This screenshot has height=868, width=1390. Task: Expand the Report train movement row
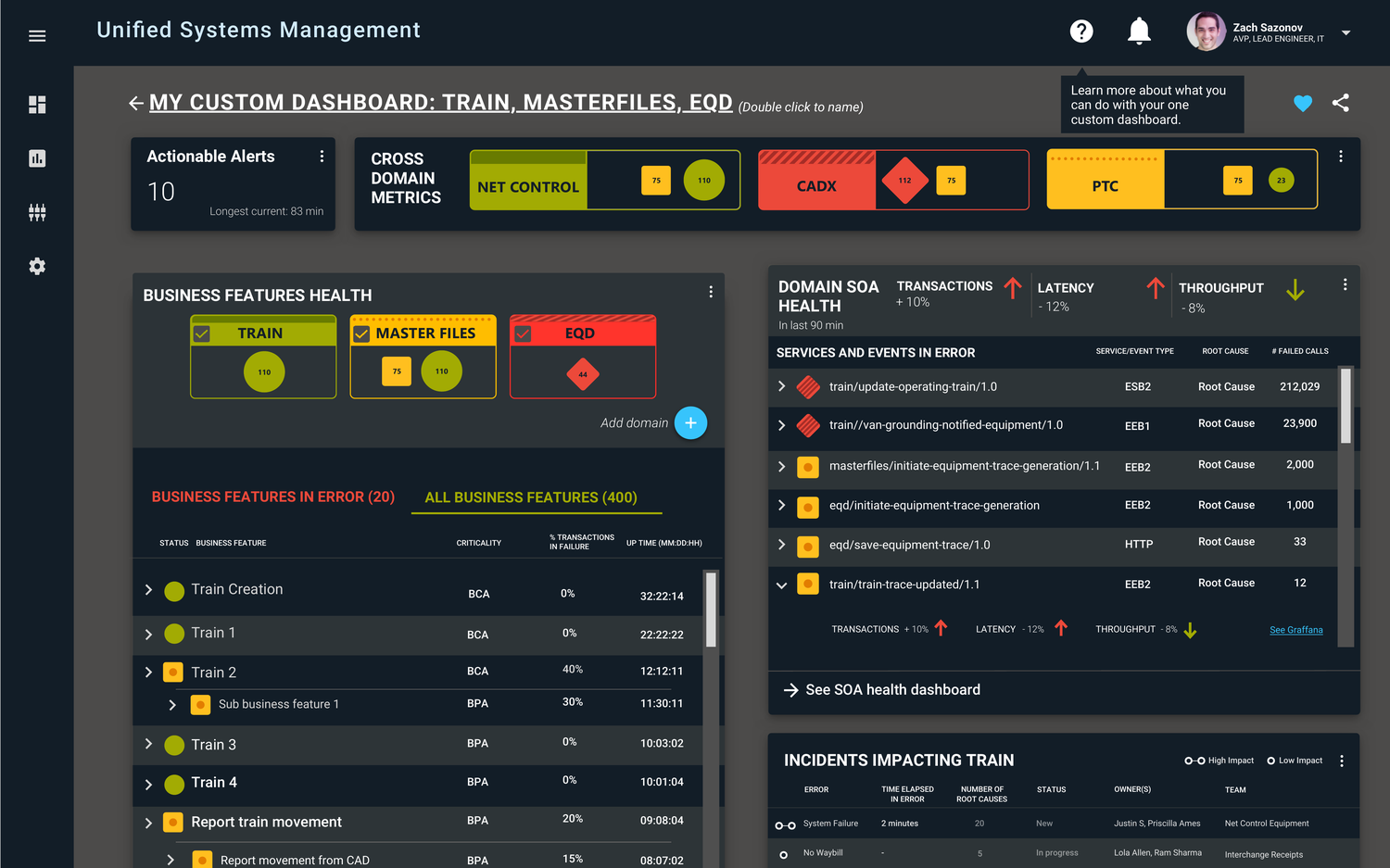[148, 823]
